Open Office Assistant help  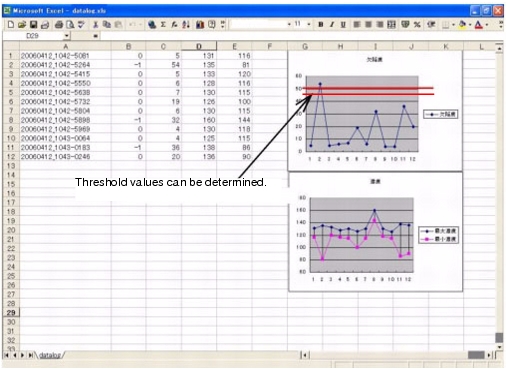click(x=212, y=24)
